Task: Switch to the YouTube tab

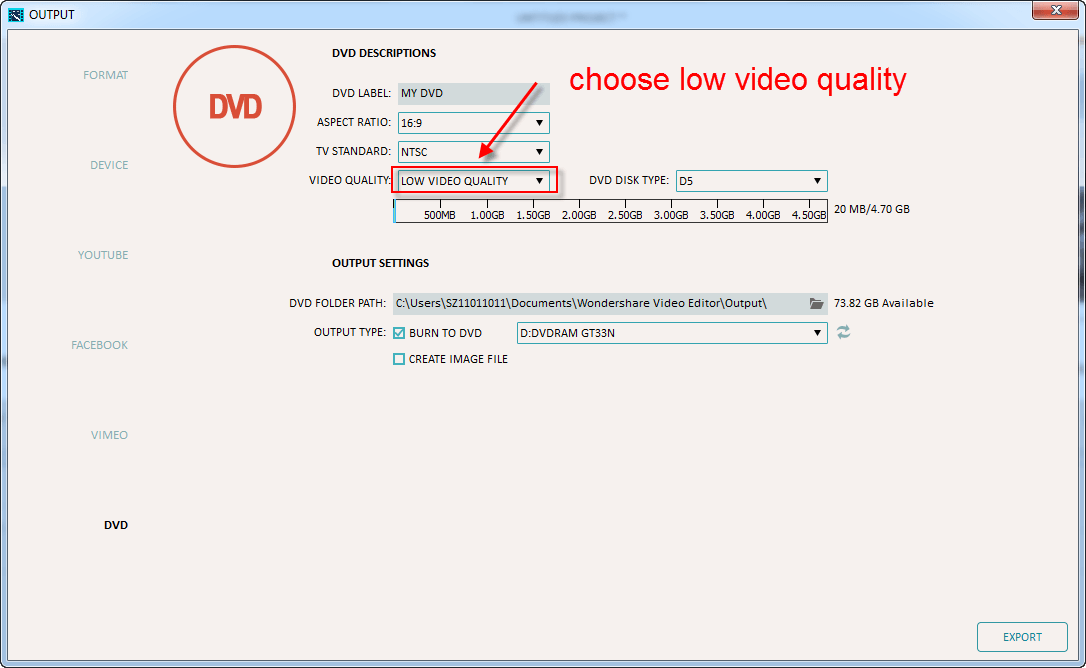Action: click(x=103, y=255)
